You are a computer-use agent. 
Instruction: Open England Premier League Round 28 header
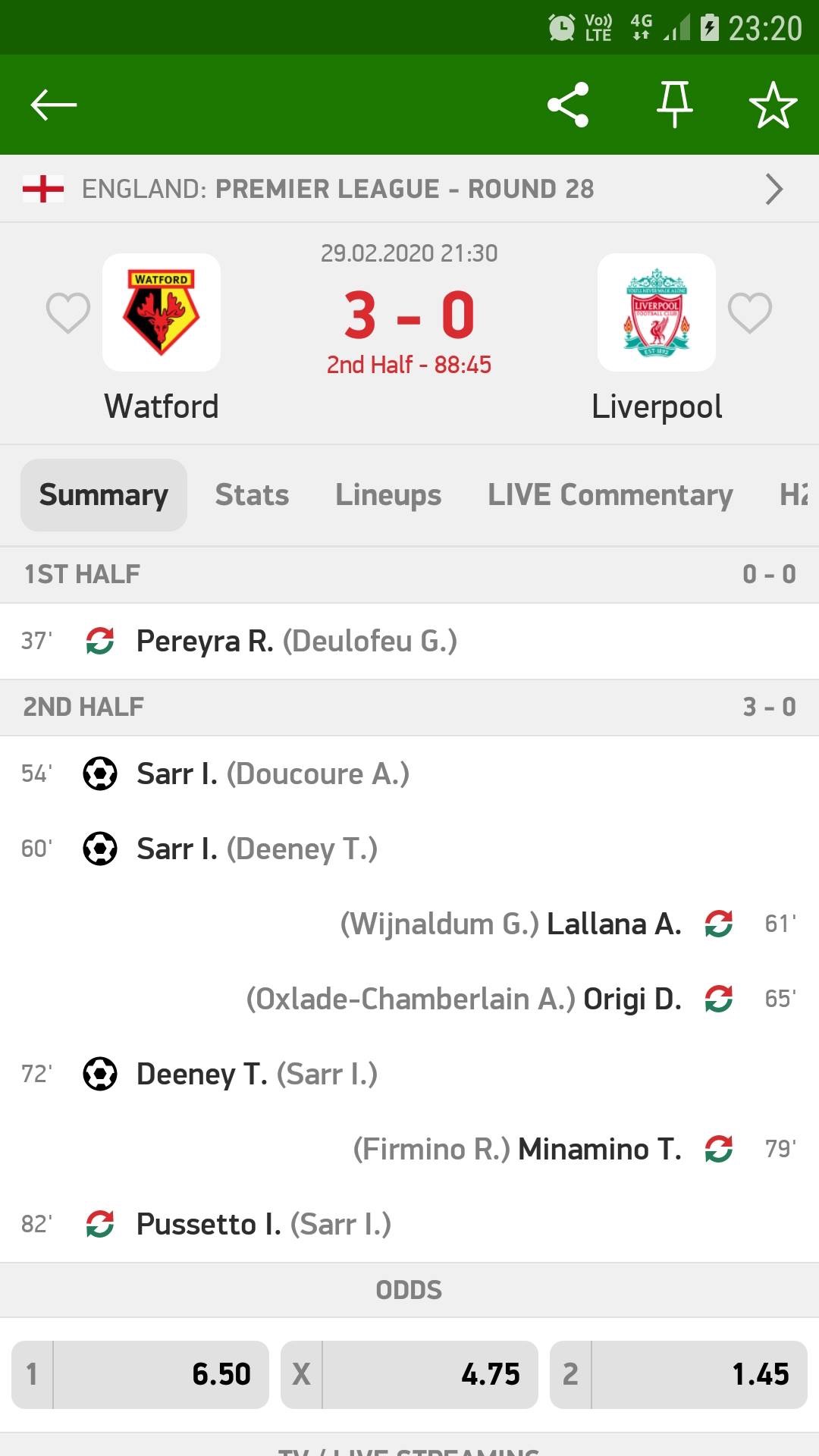[337, 189]
